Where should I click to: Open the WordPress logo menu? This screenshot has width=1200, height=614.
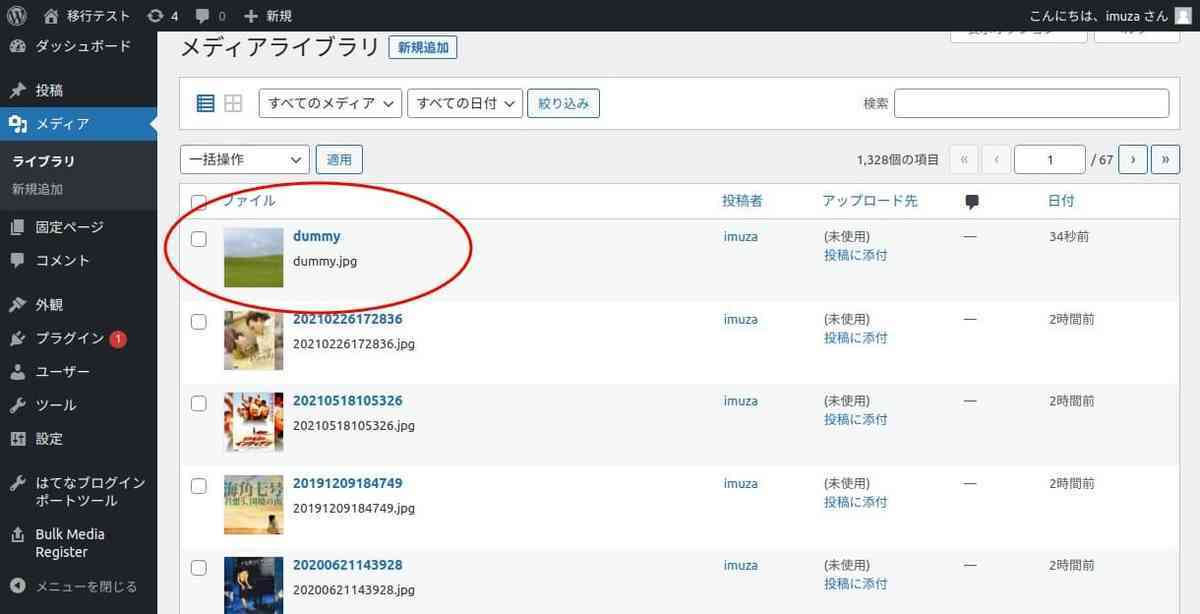tap(16, 15)
